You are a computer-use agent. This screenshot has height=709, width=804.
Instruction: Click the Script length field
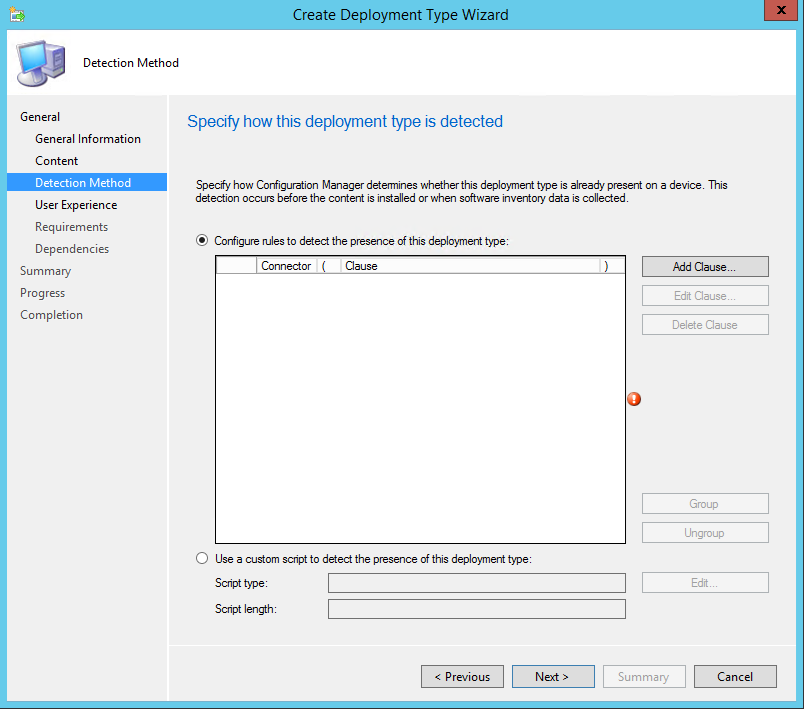tap(477, 609)
